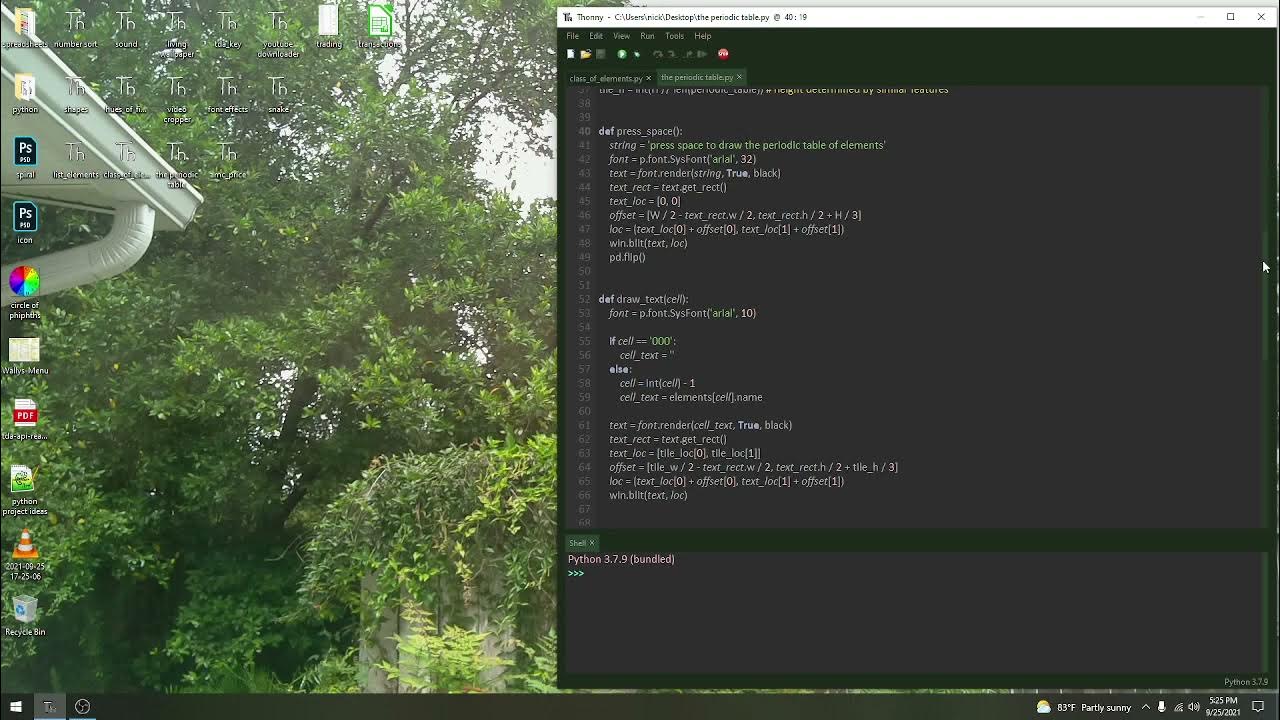The image size is (1280, 720).
Task: Open the Windows Start menu
Action: (x=16, y=707)
